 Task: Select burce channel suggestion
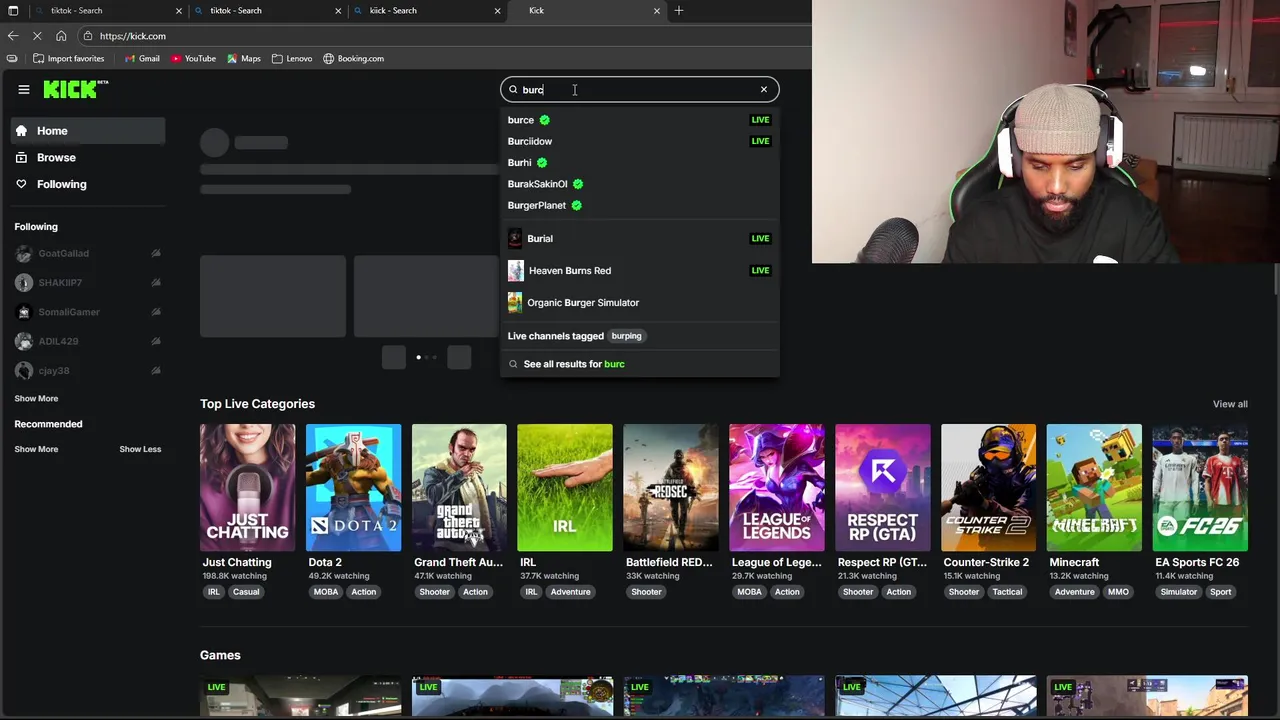tap(639, 120)
